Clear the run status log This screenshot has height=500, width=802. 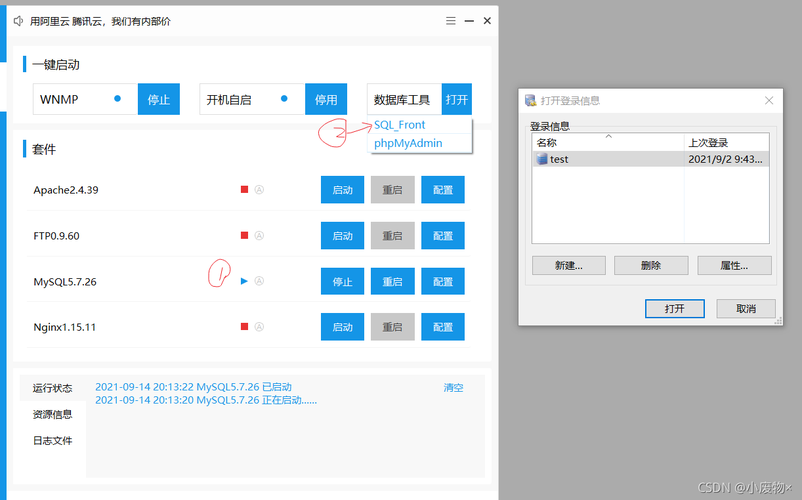(x=453, y=388)
